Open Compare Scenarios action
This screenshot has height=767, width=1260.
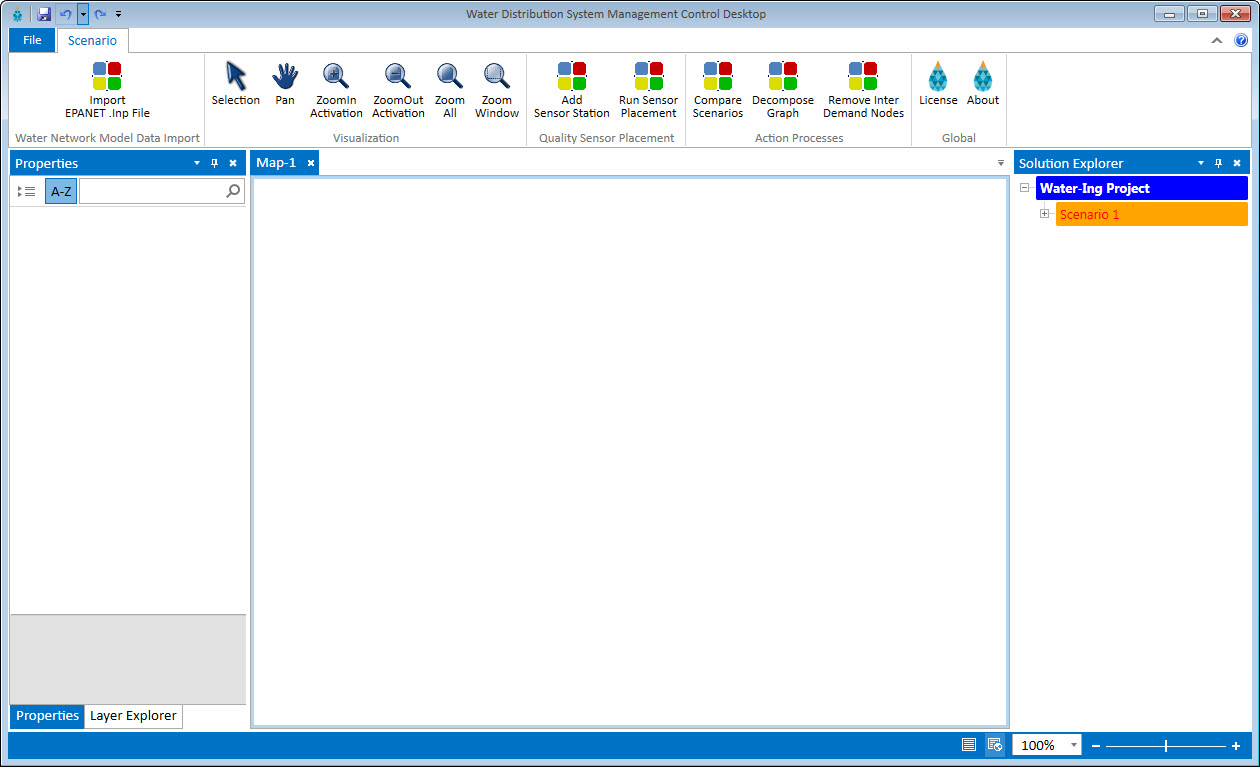click(x=718, y=77)
